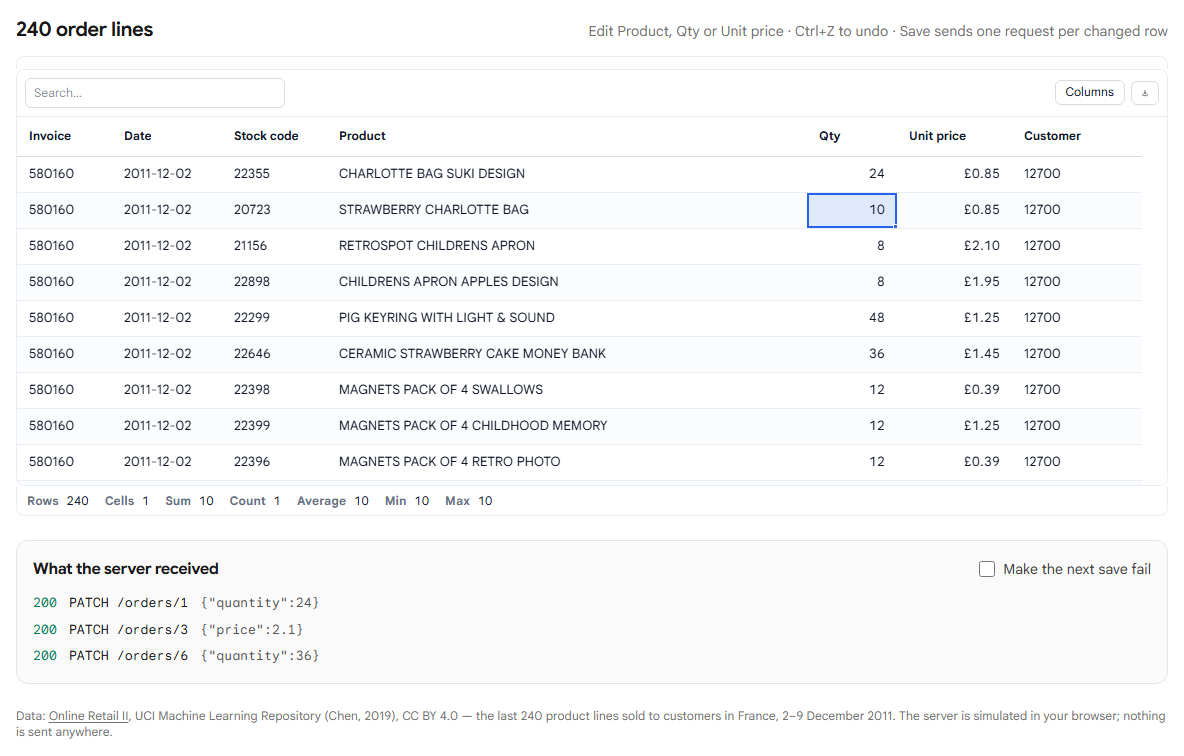Select Invoice 580160 in Charlotte Bag Suki row
This screenshot has height=756, width=1184.
(64, 174)
